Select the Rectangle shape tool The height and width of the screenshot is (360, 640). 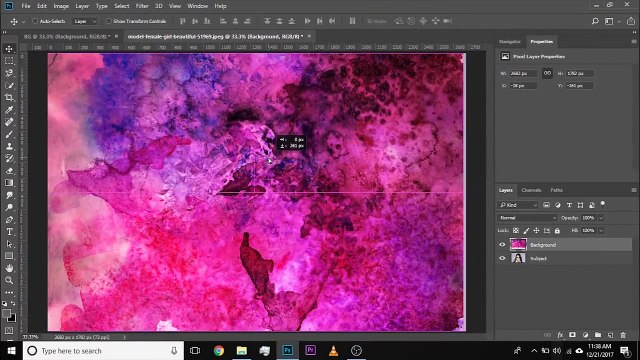click(9, 256)
